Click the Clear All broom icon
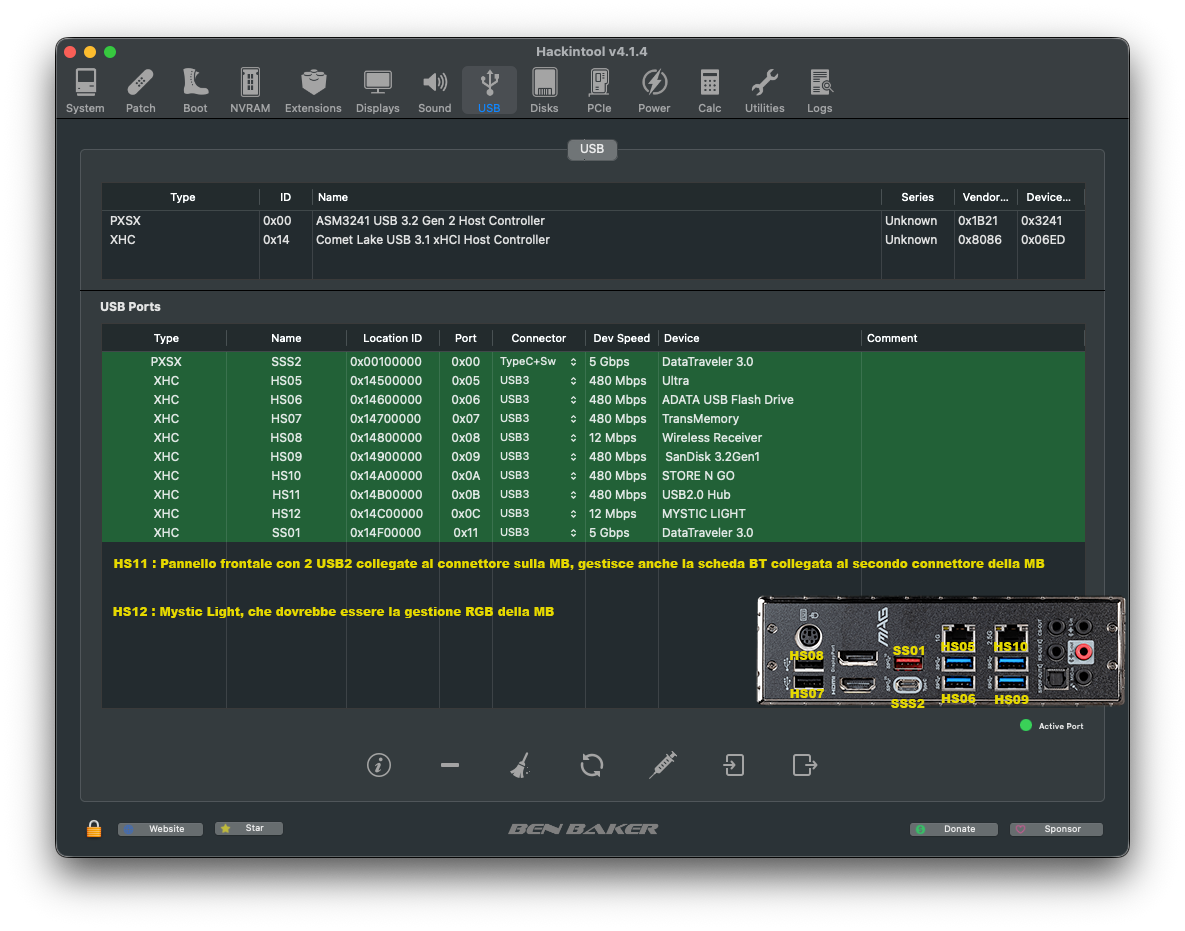Screen dimensions: 1185x931 tap(520, 765)
